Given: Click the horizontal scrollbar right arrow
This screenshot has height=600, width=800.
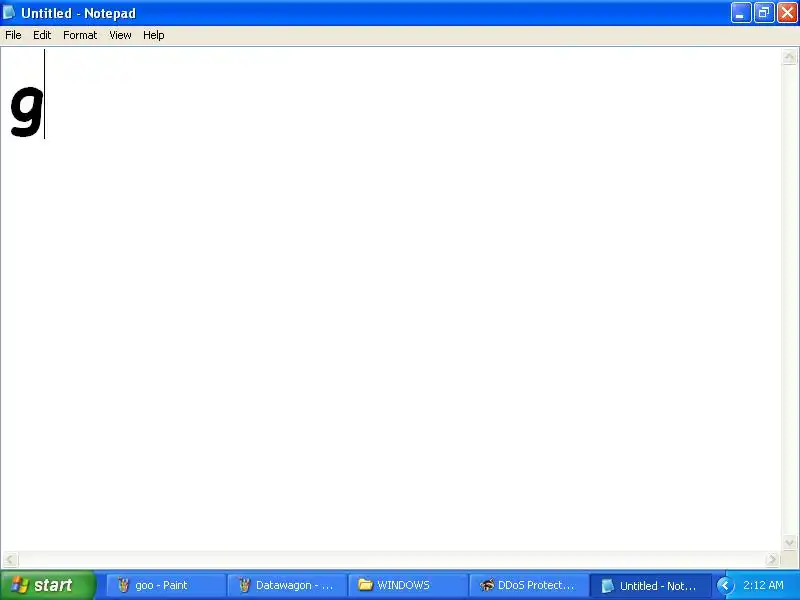Looking at the screenshot, I should pyautogui.click(x=772, y=559).
